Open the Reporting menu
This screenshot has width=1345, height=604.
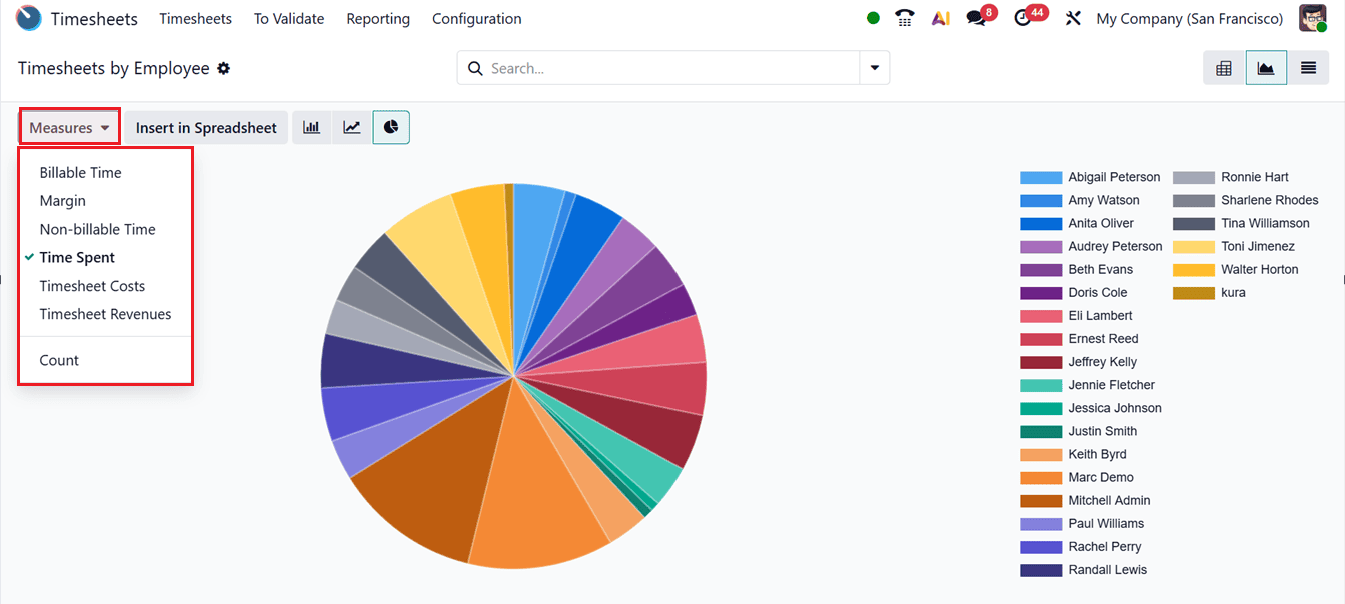click(x=378, y=18)
